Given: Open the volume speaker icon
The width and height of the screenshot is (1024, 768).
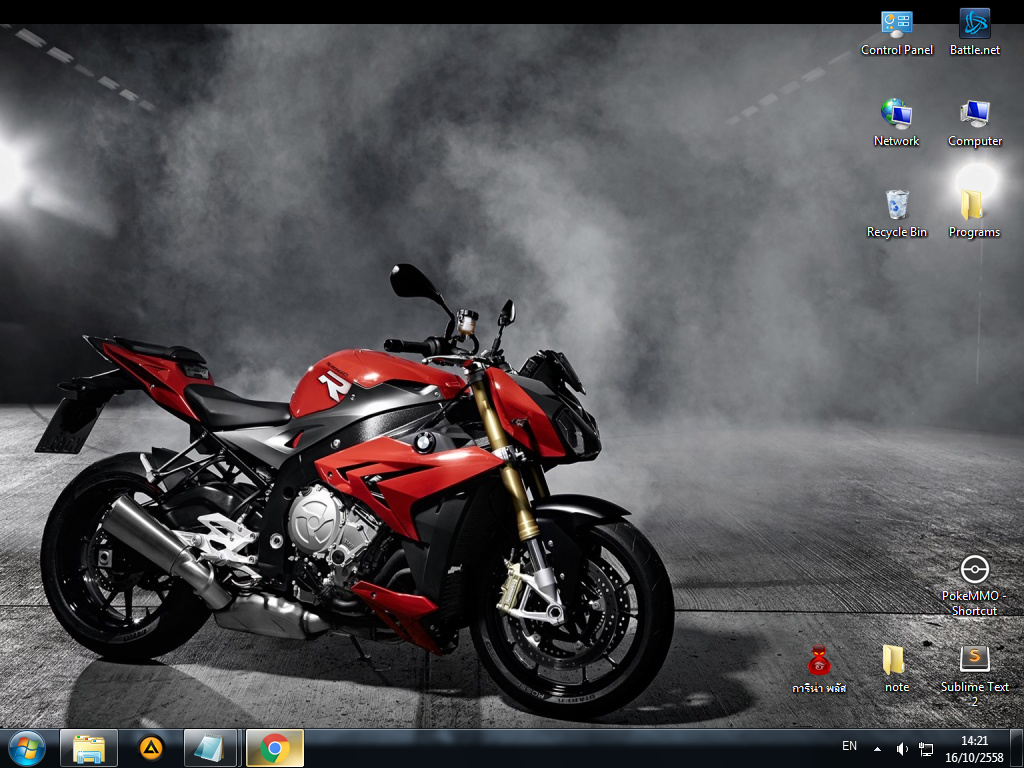Looking at the screenshot, I should point(902,749).
